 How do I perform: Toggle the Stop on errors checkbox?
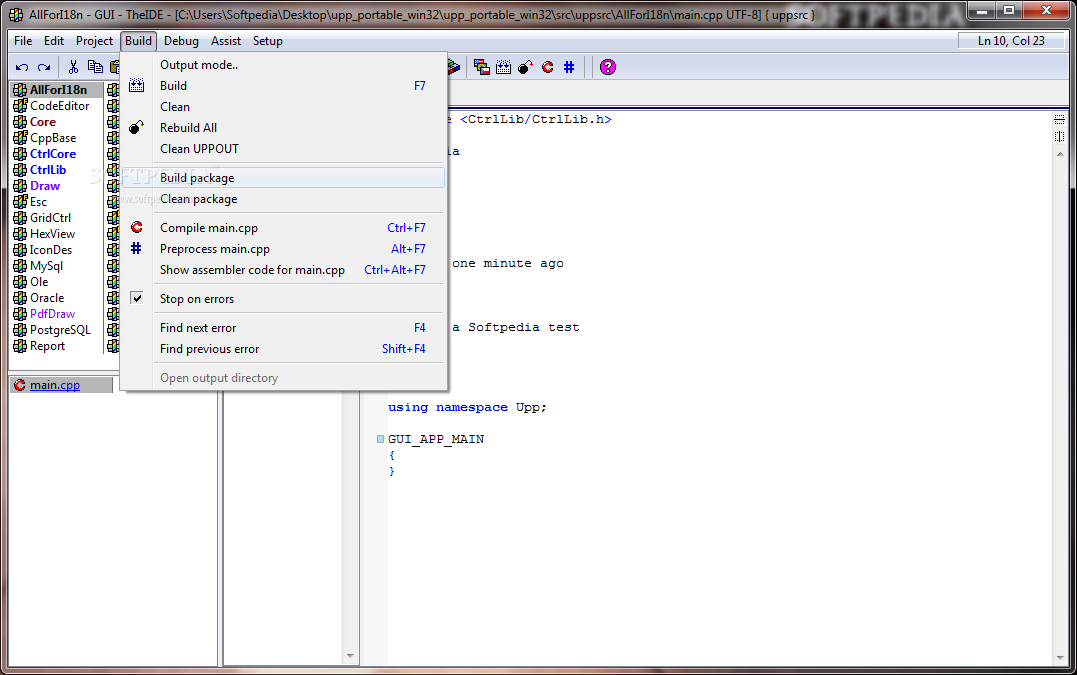pos(137,298)
